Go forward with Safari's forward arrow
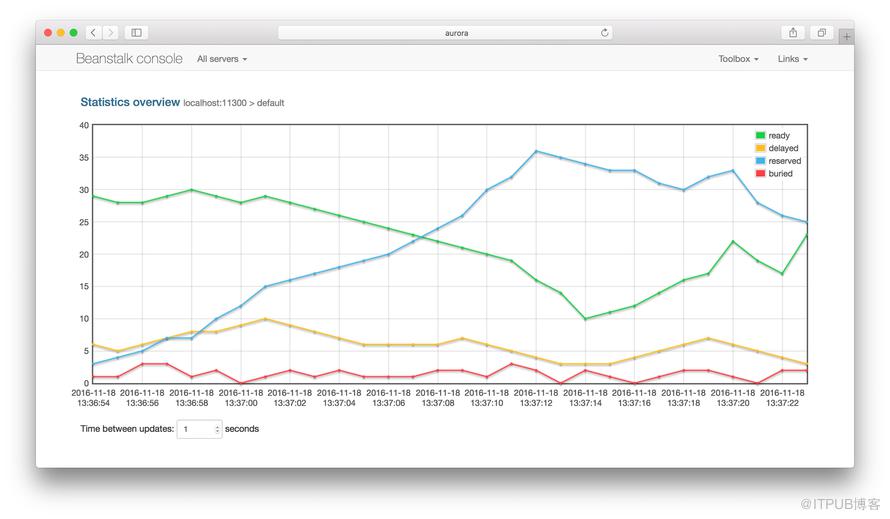This screenshot has width=890, height=519. pyautogui.click(x=111, y=33)
